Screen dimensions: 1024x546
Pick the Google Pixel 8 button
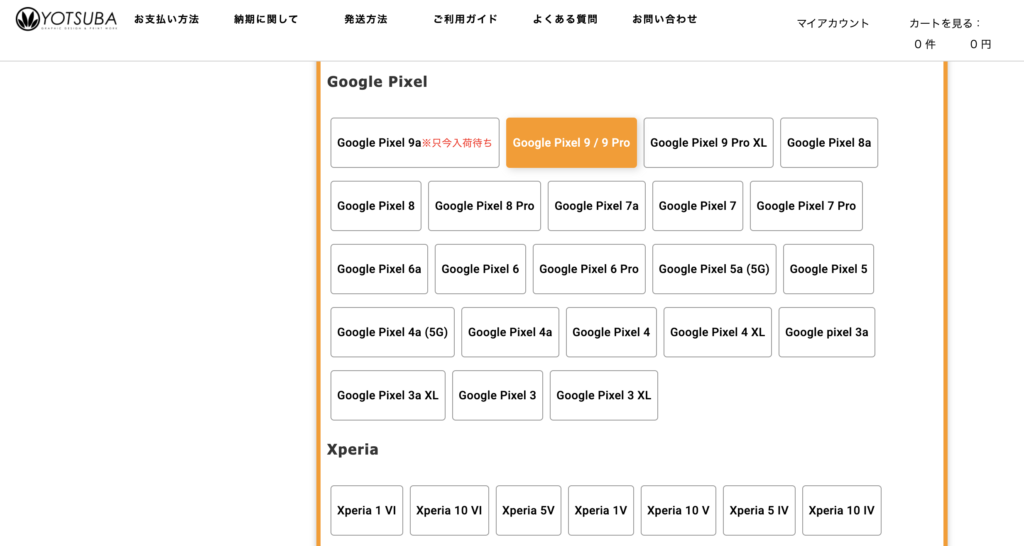click(x=376, y=206)
